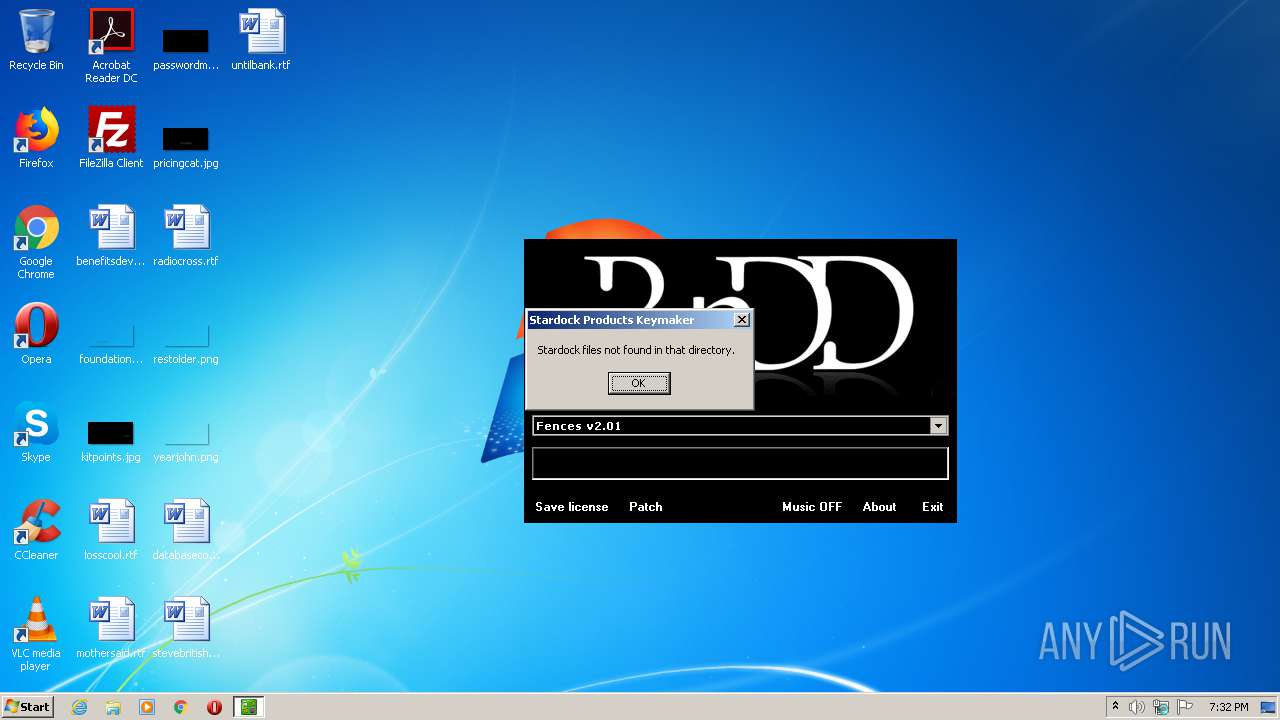1280x720 pixels.
Task: Select the Opera desktop shortcut
Action: (36, 335)
